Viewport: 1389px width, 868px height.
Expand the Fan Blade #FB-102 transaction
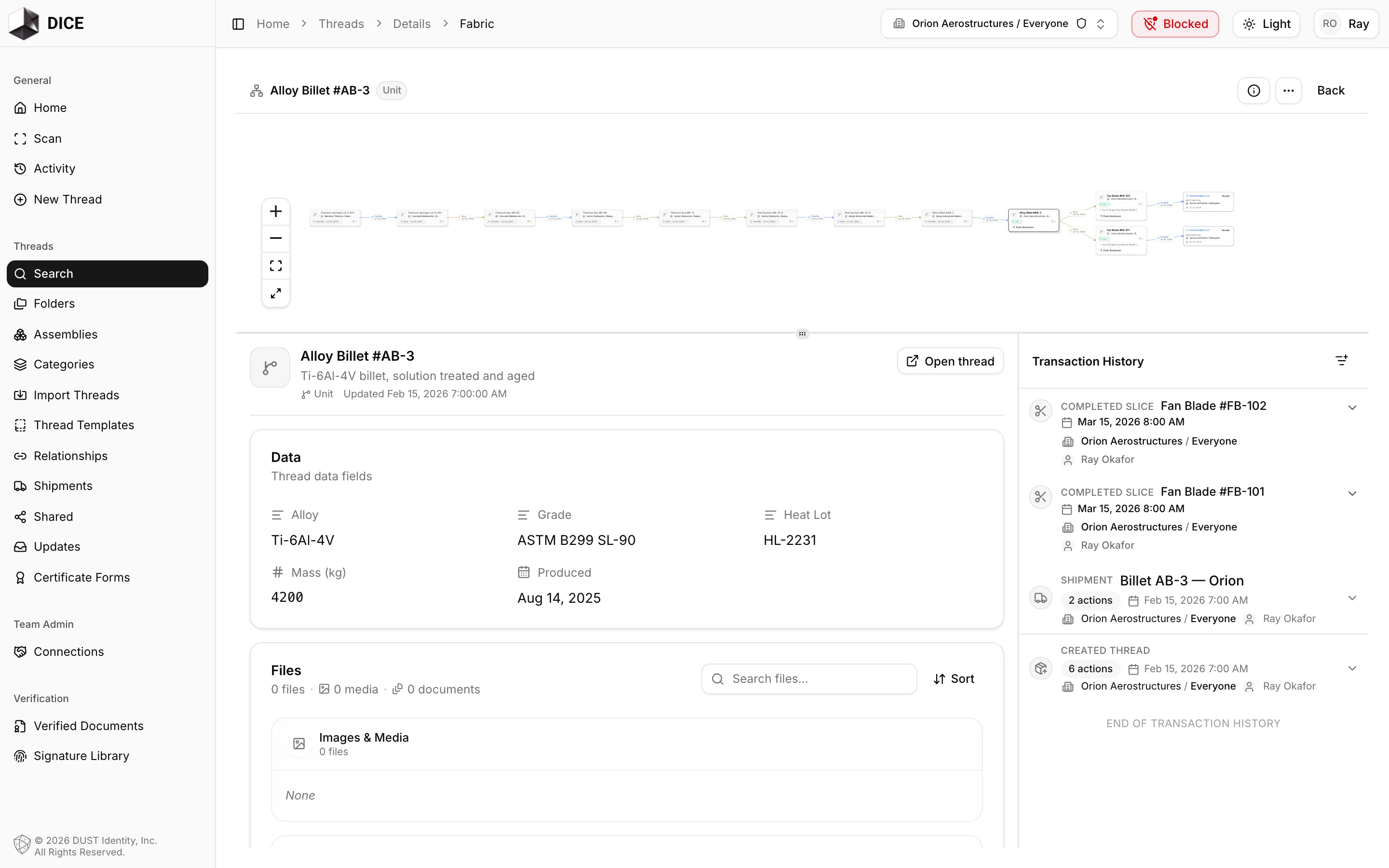1352,407
